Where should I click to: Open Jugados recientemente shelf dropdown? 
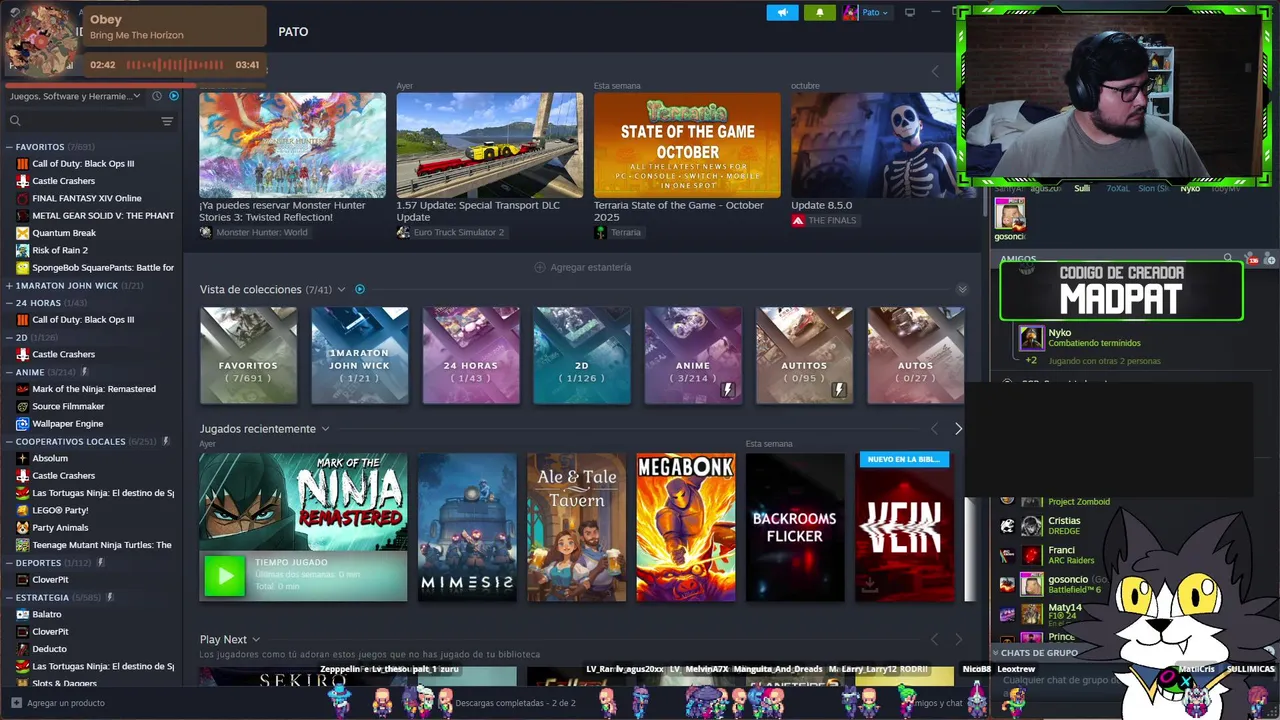click(x=325, y=429)
